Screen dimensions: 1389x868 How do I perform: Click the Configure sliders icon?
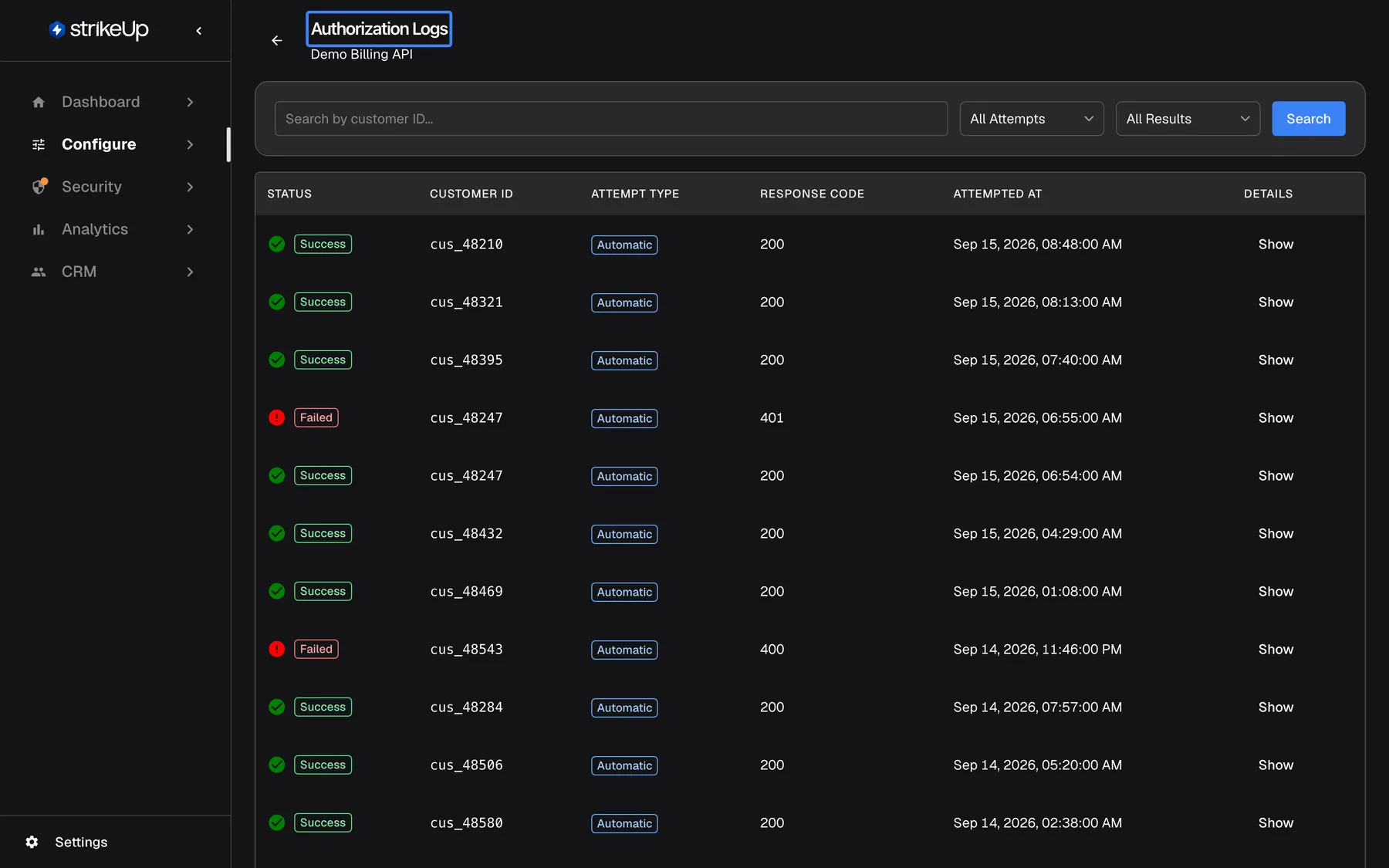(x=39, y=144)
